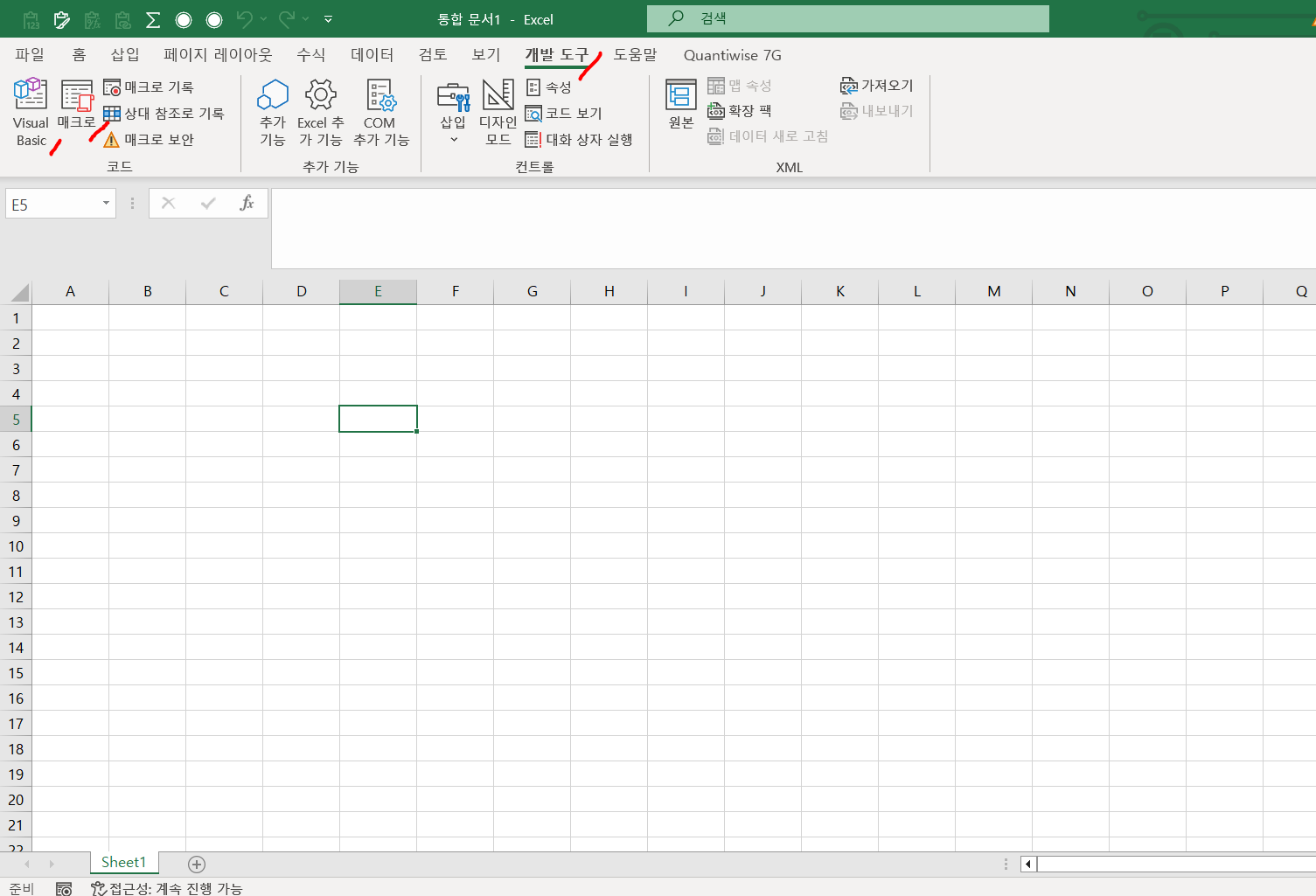The height and width of the screenshot is (896, 1316).
Task: Click sheet navigation previous arrow
Action: pyautogui.click(x=27, y=865)
